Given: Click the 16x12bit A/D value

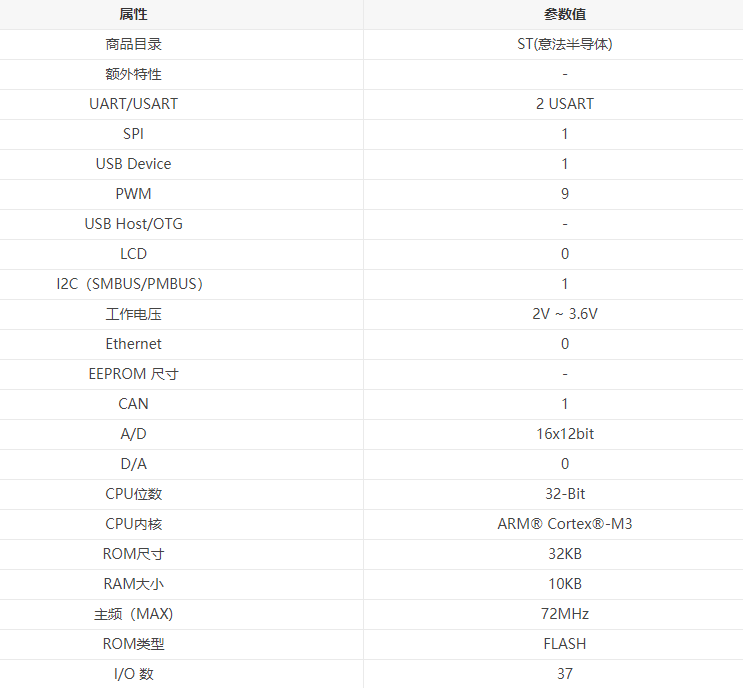Looking at the screenshot, I should coord(564,434).
